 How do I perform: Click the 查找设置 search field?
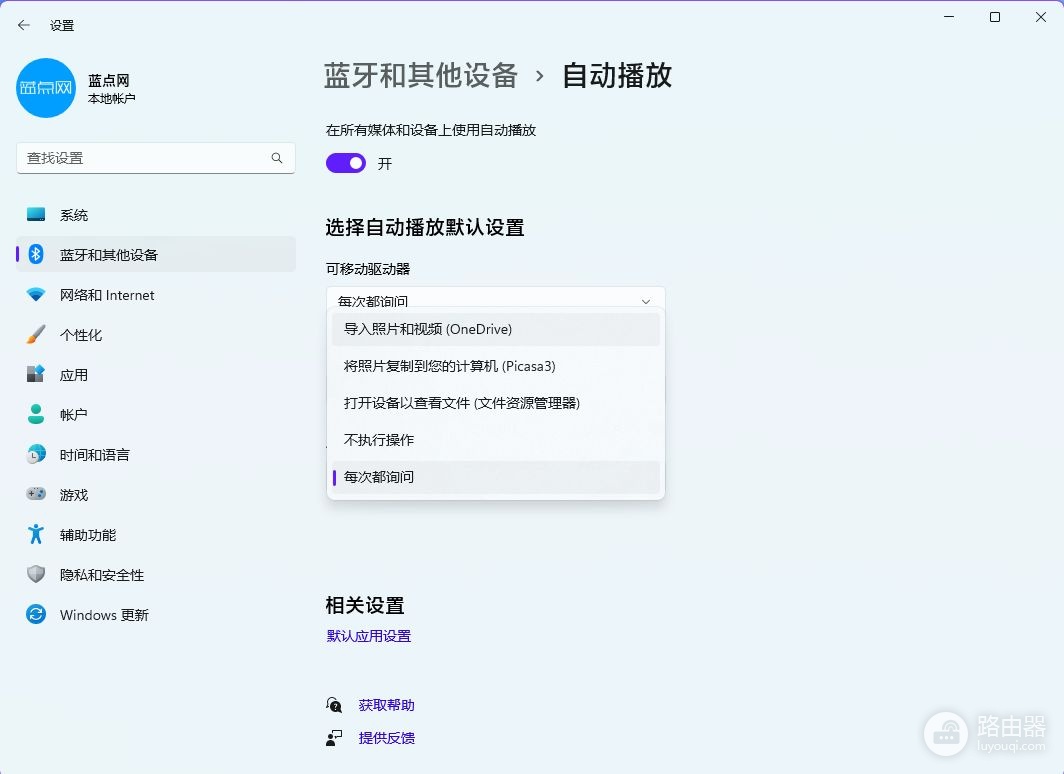156,158
